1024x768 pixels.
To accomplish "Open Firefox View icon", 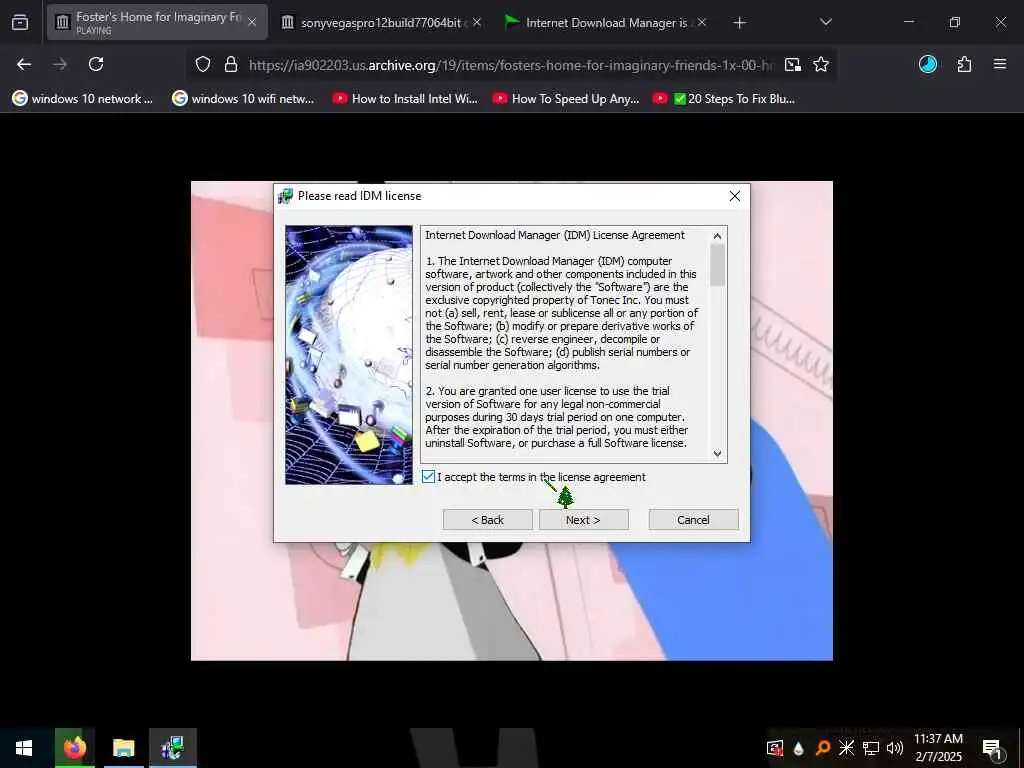I will (20, 23).
